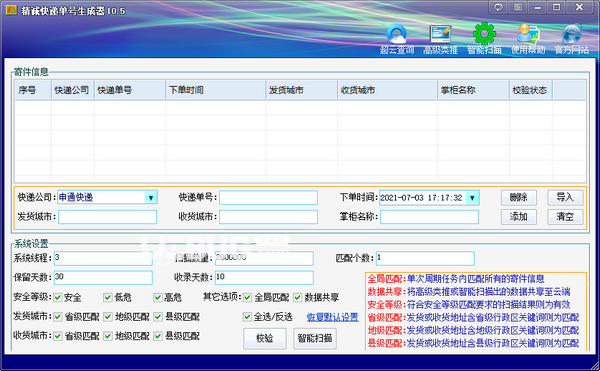The height and width of the screenshot is (371, 600).
Task: Toggle the 高危 security level checkbox
Action: coord(158,297)
